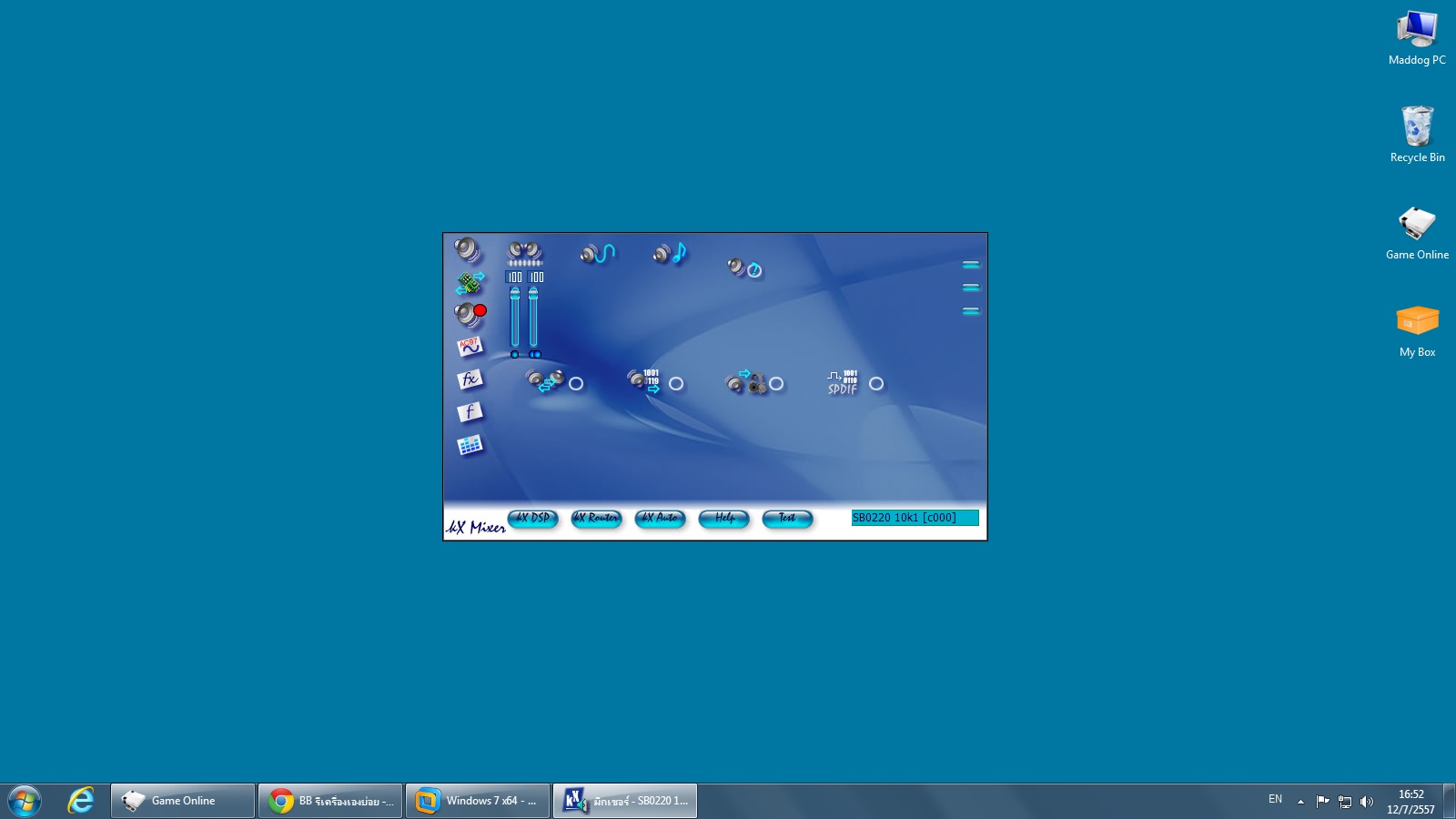Click the kX Mixer logo text
The height and width of the screenshot is (819, 1456).
tap(476, 527)
